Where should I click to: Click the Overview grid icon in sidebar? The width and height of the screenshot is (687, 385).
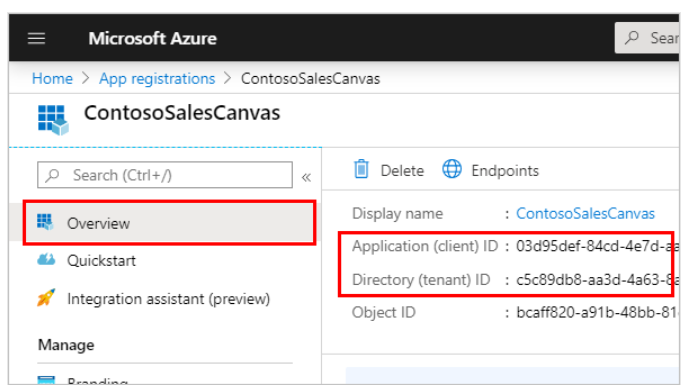[45, 222]
